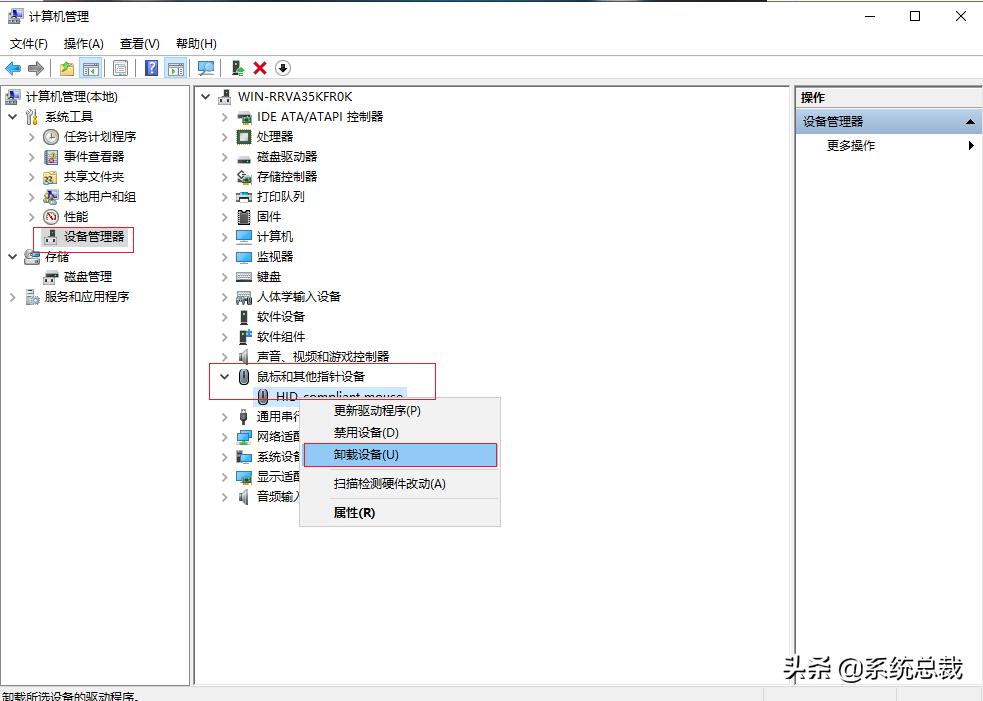Click the back navigation arrow
This screenshot has height=701, width=983.
(12, 68)
